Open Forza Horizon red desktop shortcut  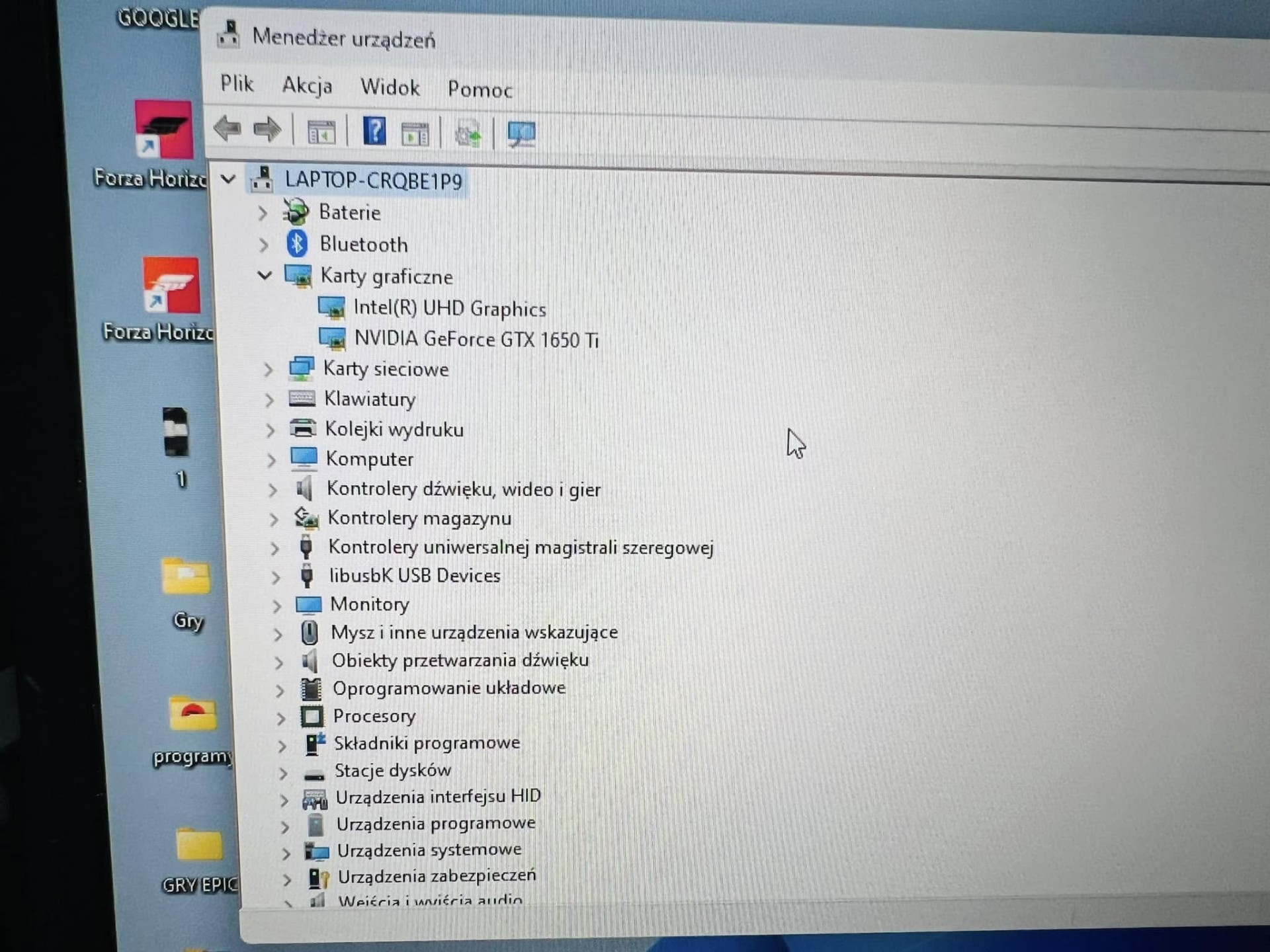click(171, 286)
